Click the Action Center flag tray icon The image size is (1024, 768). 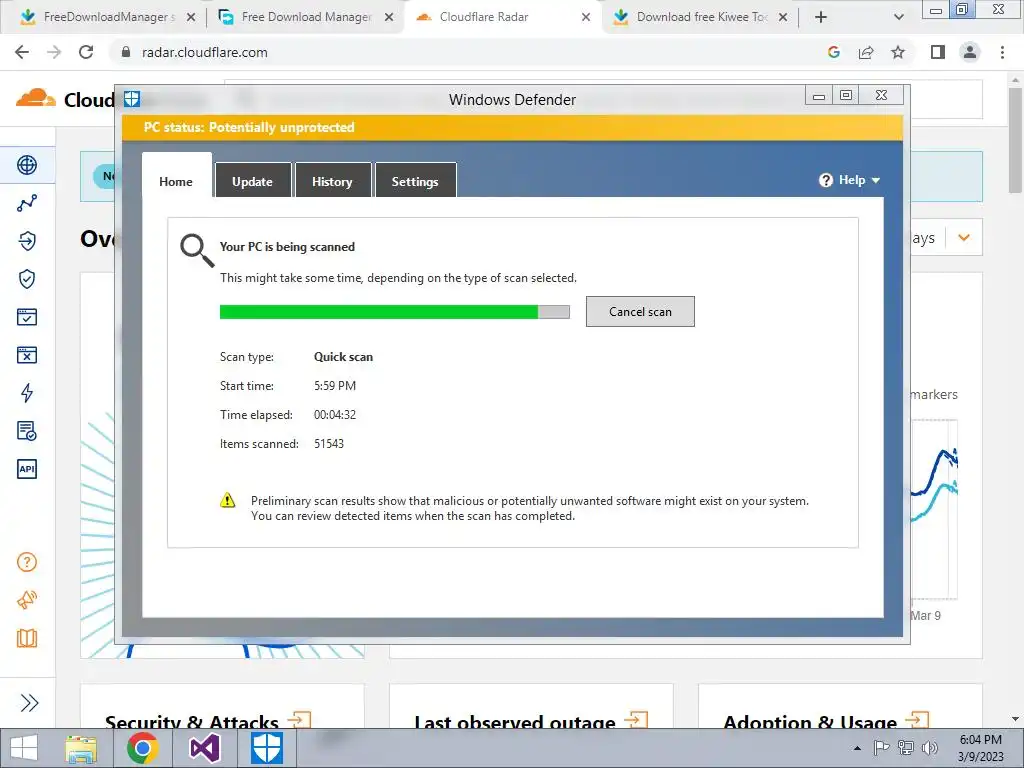[882, 748]
